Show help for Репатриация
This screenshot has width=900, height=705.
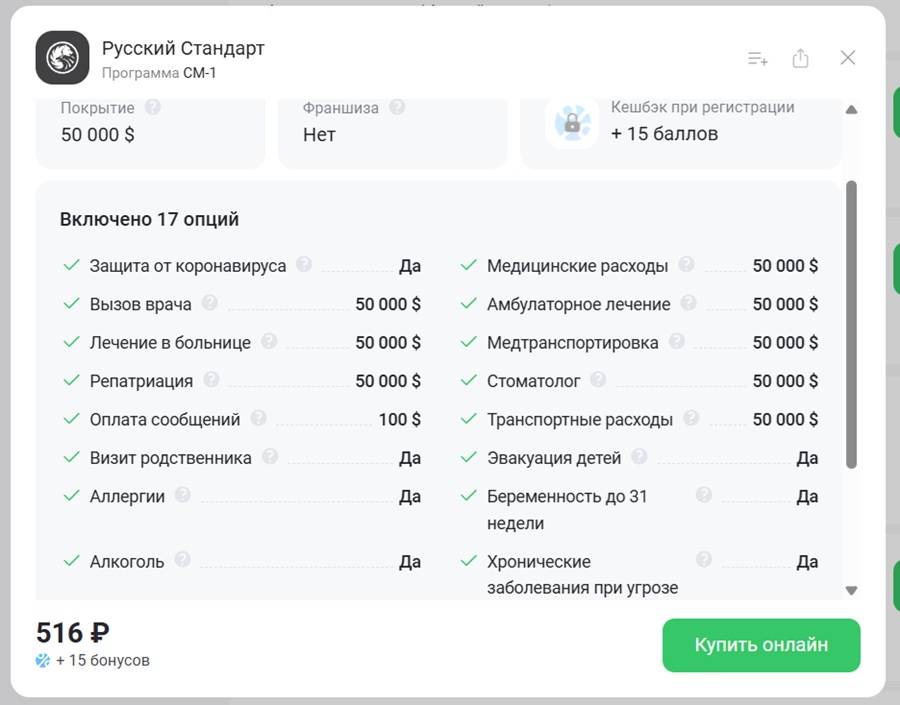211,380
